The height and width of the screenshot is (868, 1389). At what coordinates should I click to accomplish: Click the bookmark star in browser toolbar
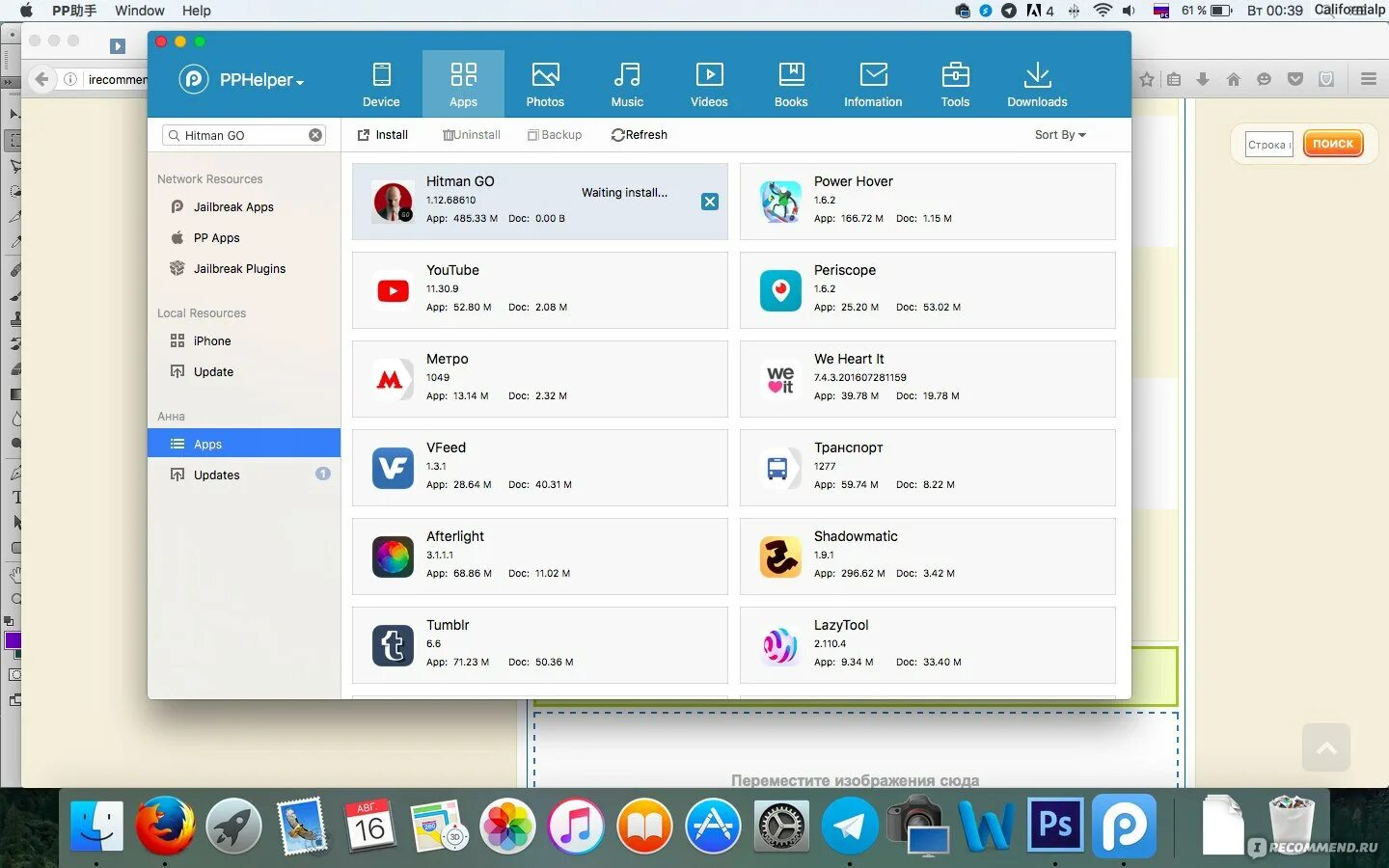(1147, 79)
